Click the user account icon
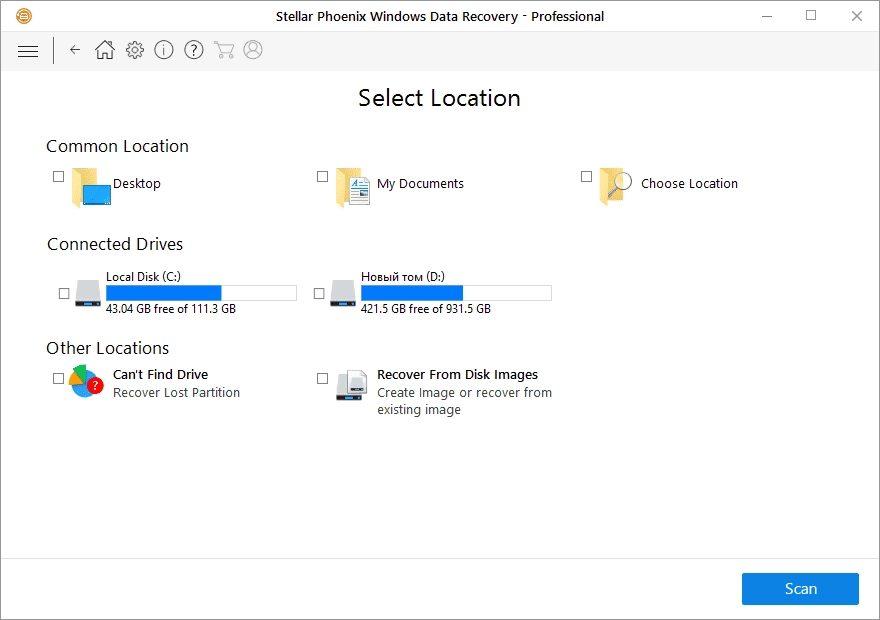The width and height of the screenshot is (880, 620). [x=253, y=50]
